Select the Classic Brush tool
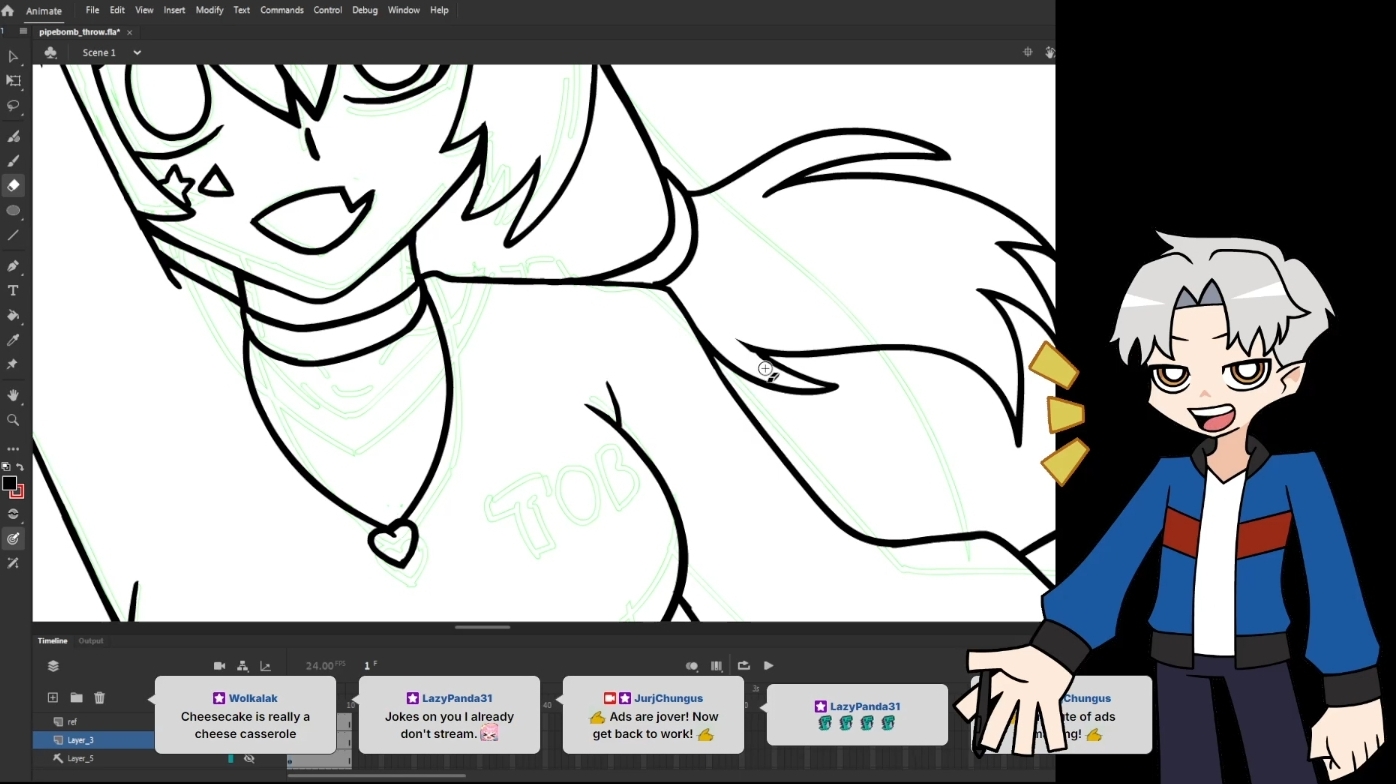1396x784 pixels. [x=13, y=161]
